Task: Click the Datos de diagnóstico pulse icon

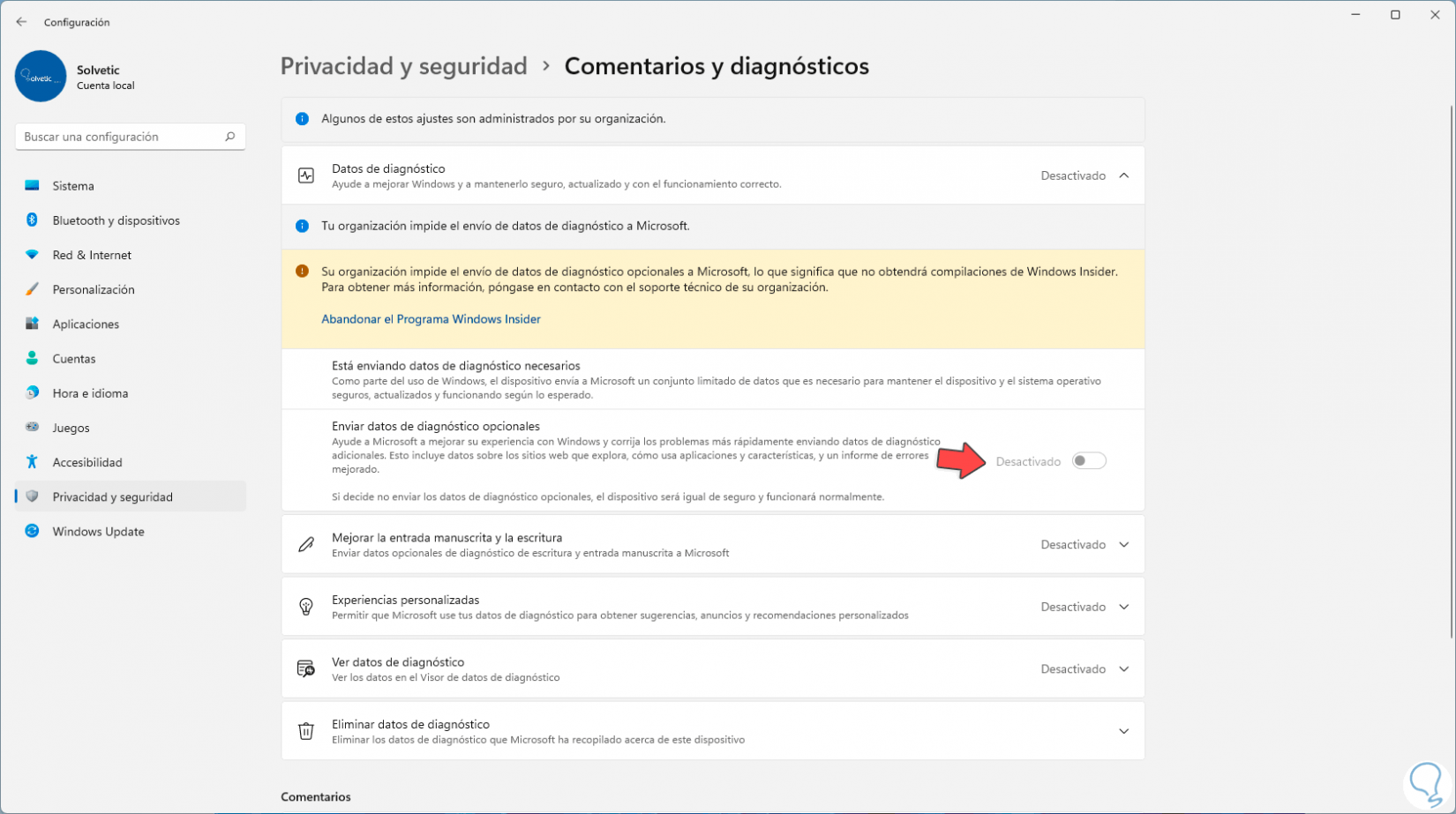Action: click(x=306, y=175)
